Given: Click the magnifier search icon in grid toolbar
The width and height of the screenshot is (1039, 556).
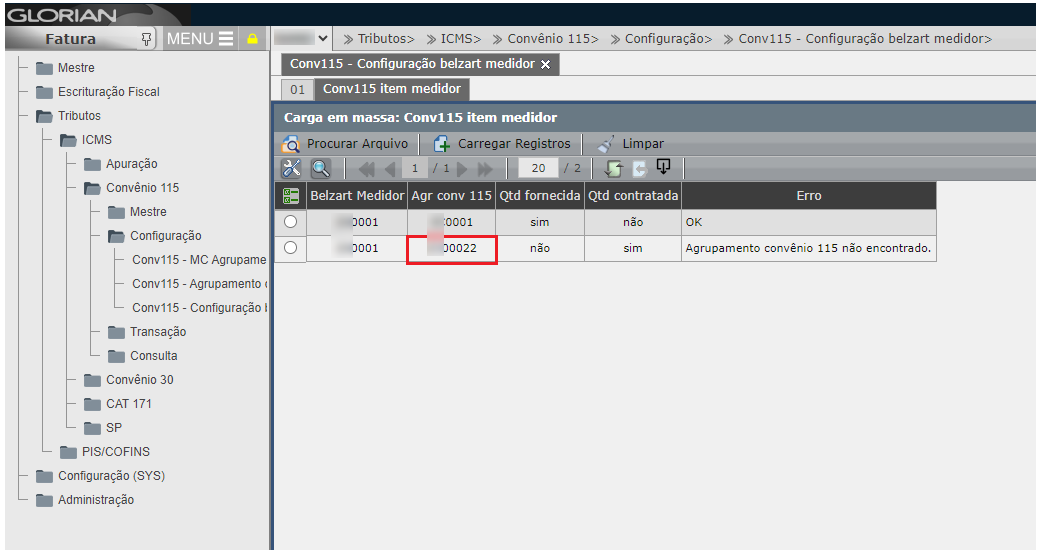Looking at the screenshot, I should tap(319, 168).
